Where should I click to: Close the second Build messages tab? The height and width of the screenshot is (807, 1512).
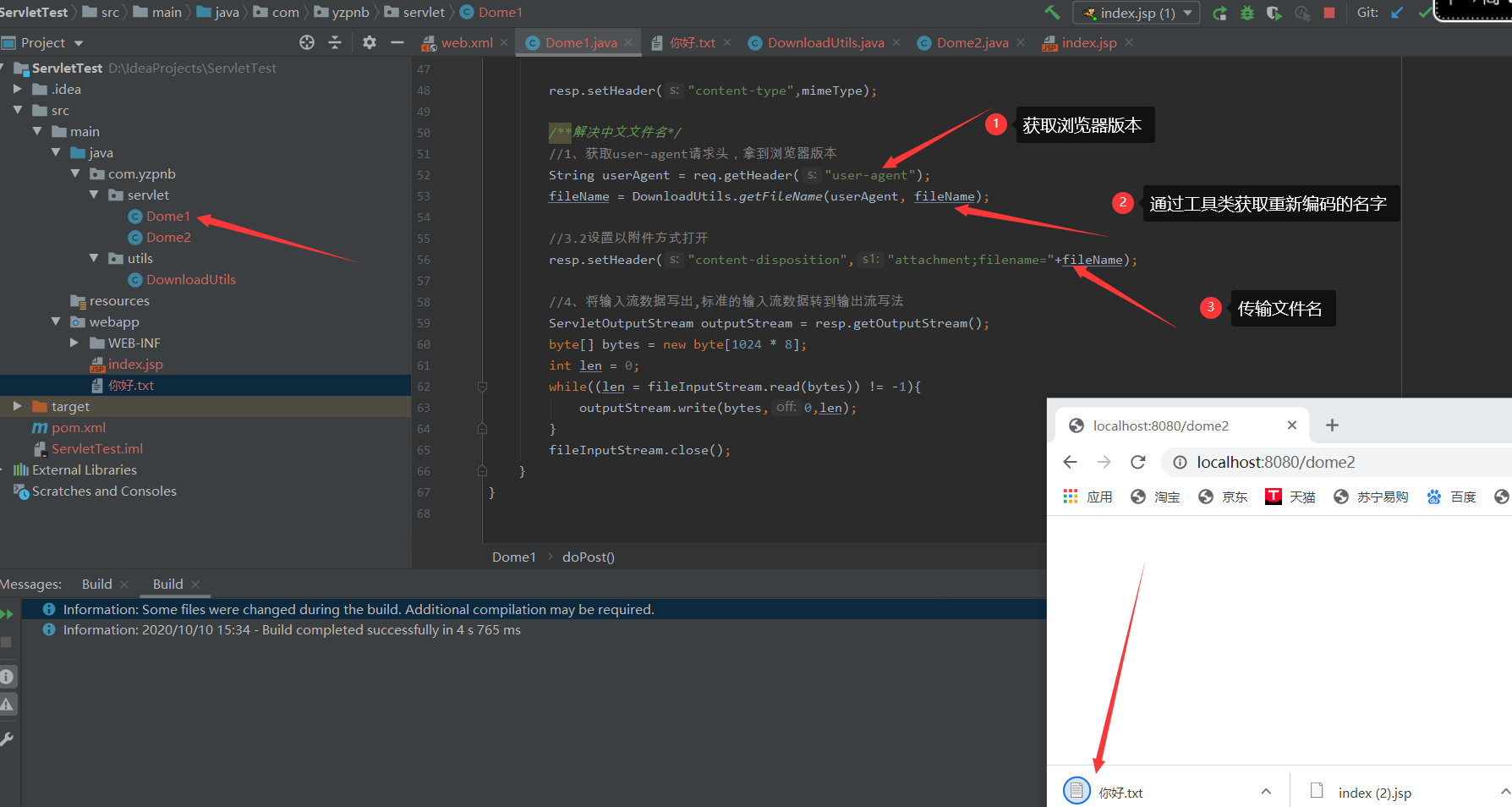tap(195, 584)
